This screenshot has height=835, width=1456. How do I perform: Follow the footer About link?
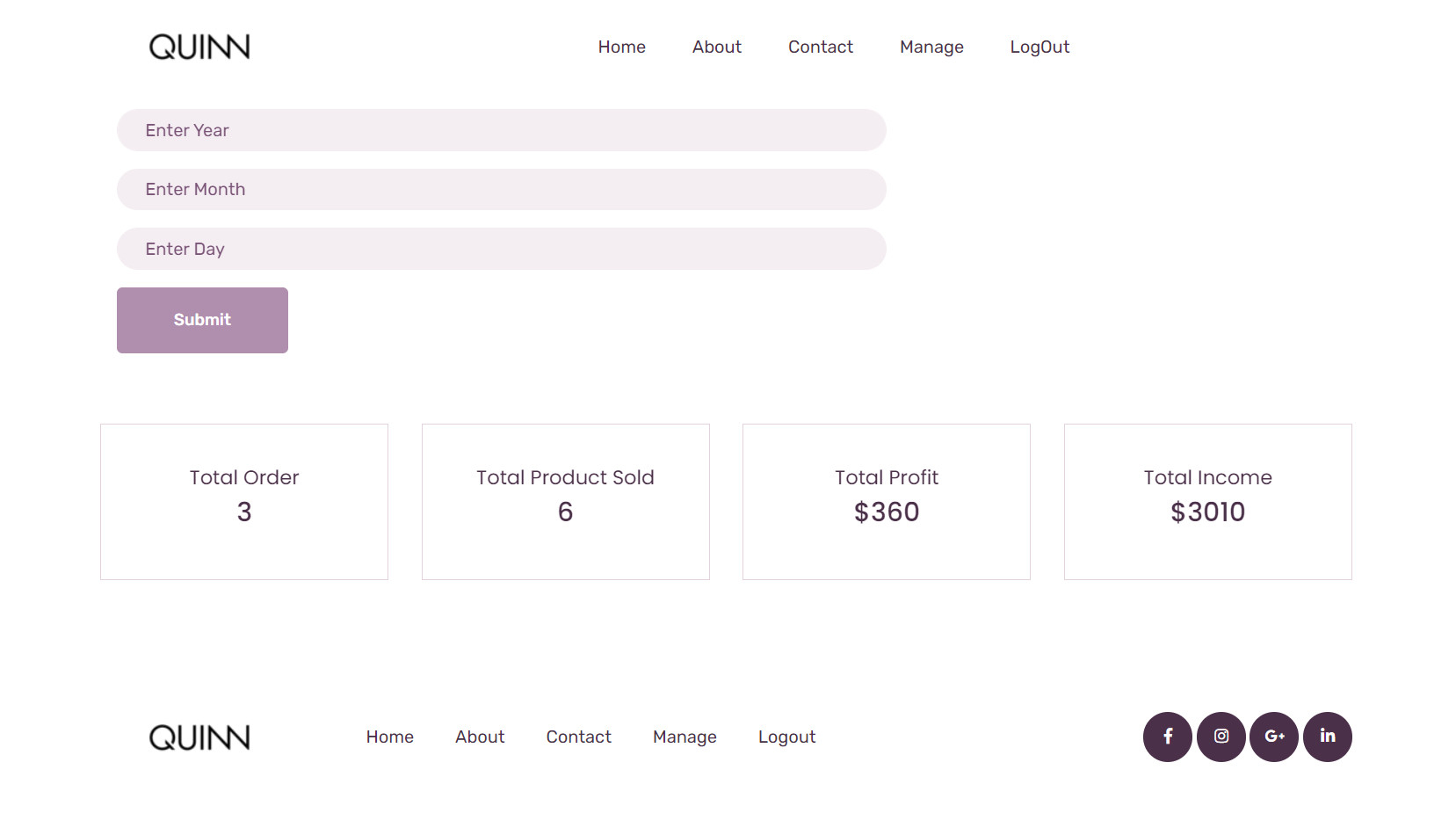coord(480,737)
